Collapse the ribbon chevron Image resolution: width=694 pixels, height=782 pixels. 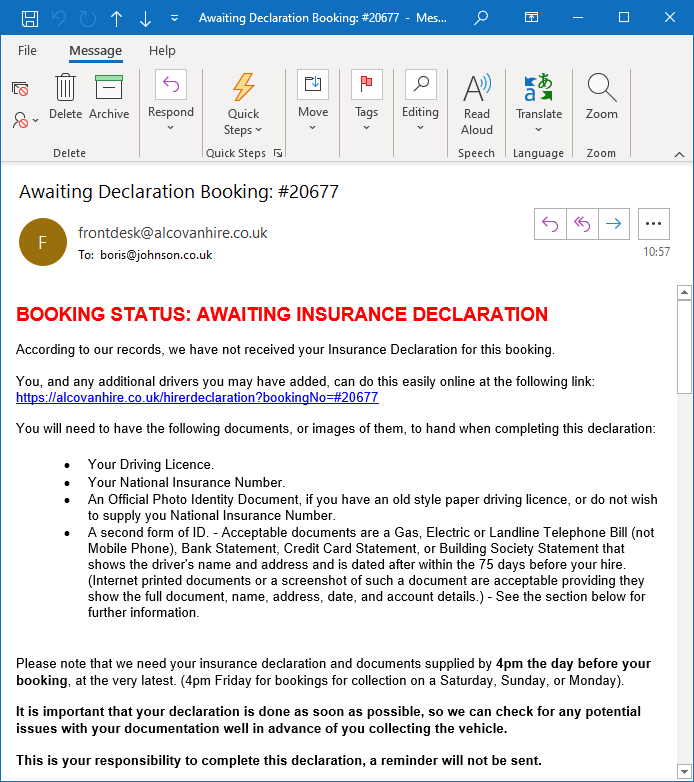tap(679, 155)
